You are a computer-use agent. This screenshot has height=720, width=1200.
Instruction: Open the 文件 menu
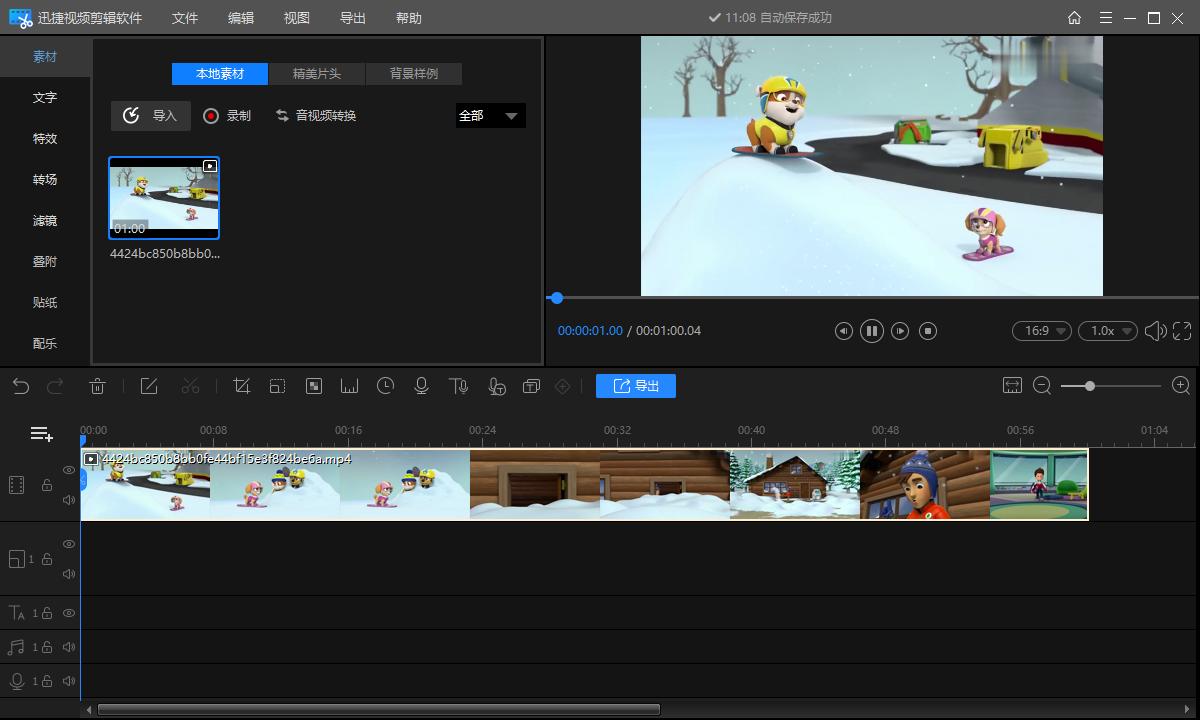[185, 18]
